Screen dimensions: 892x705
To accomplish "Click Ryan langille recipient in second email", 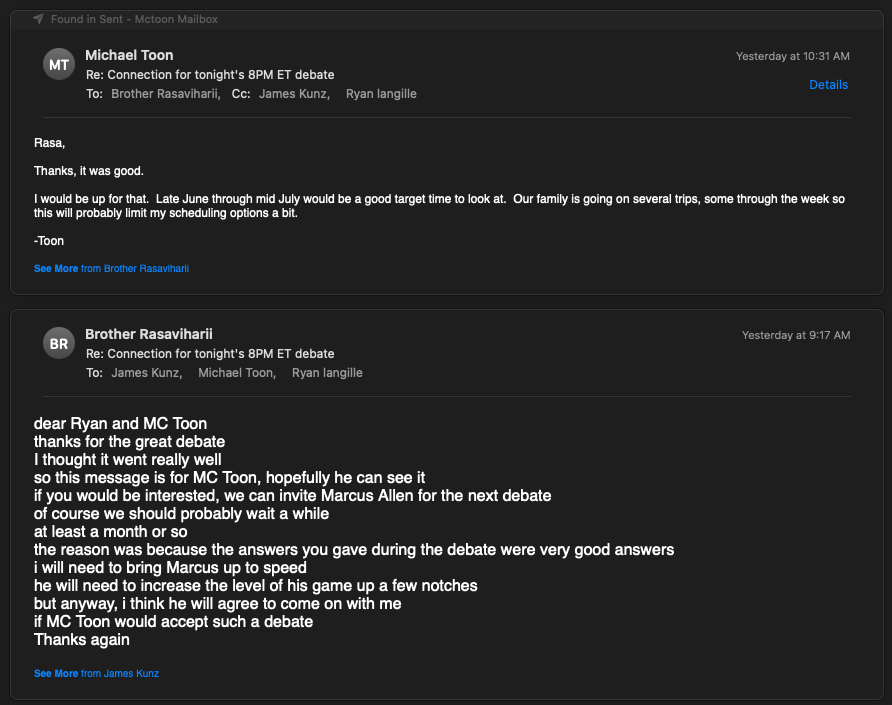I will coord(327,373).
